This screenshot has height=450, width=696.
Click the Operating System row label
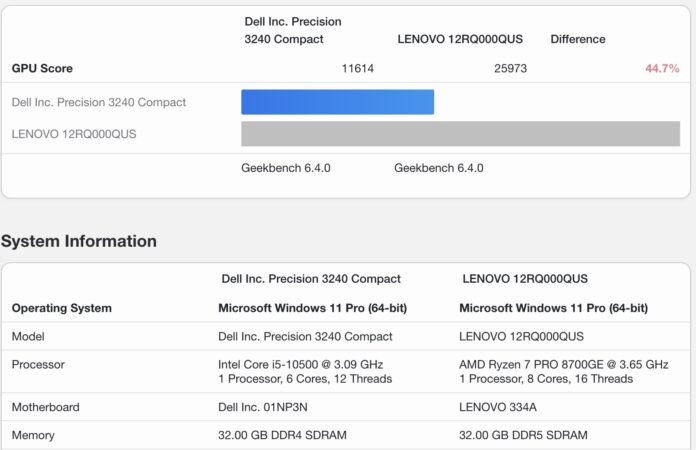62,308
